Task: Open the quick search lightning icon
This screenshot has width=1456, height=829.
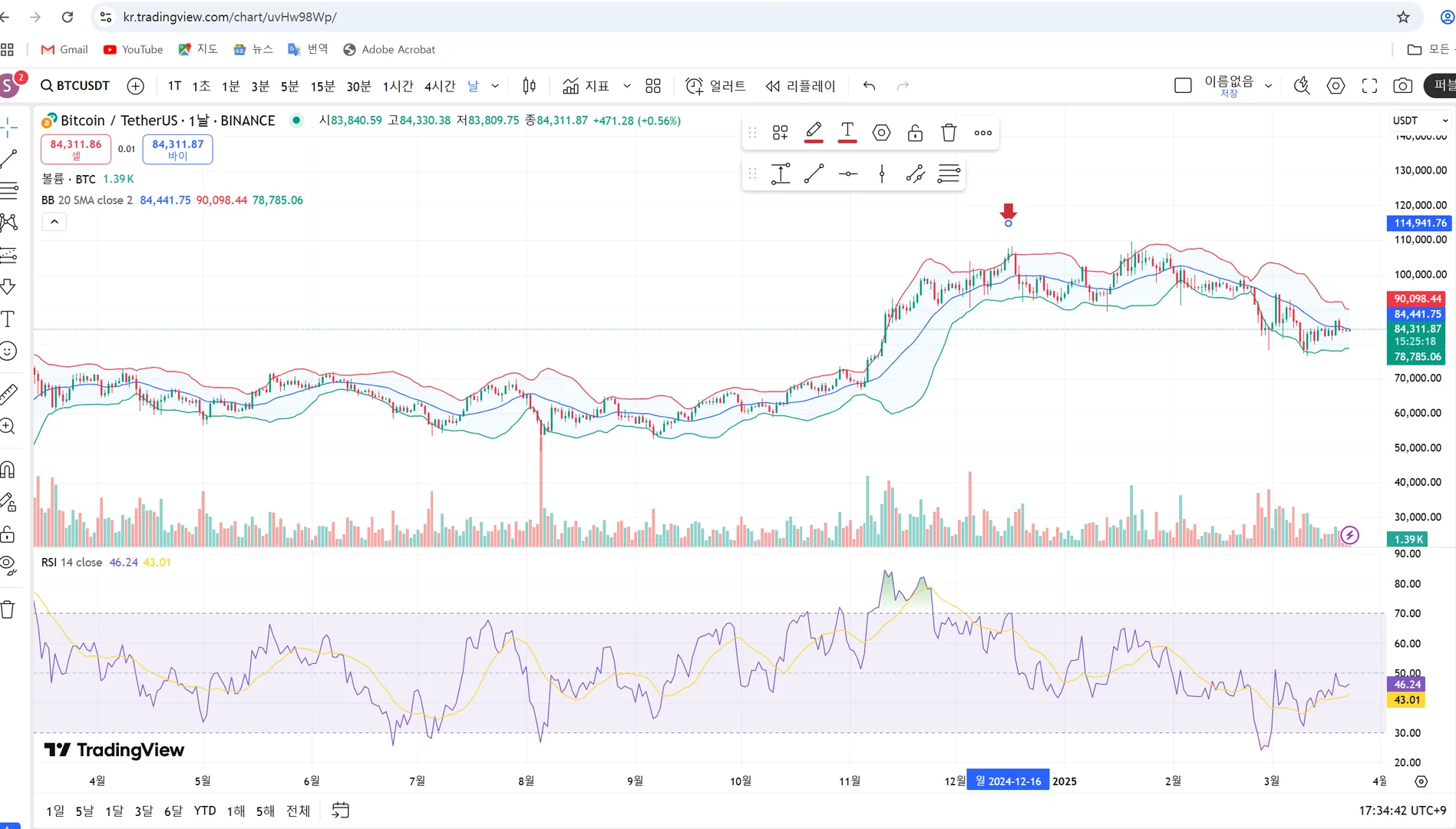Action: pyautogui.click(x=1302, y=86)
